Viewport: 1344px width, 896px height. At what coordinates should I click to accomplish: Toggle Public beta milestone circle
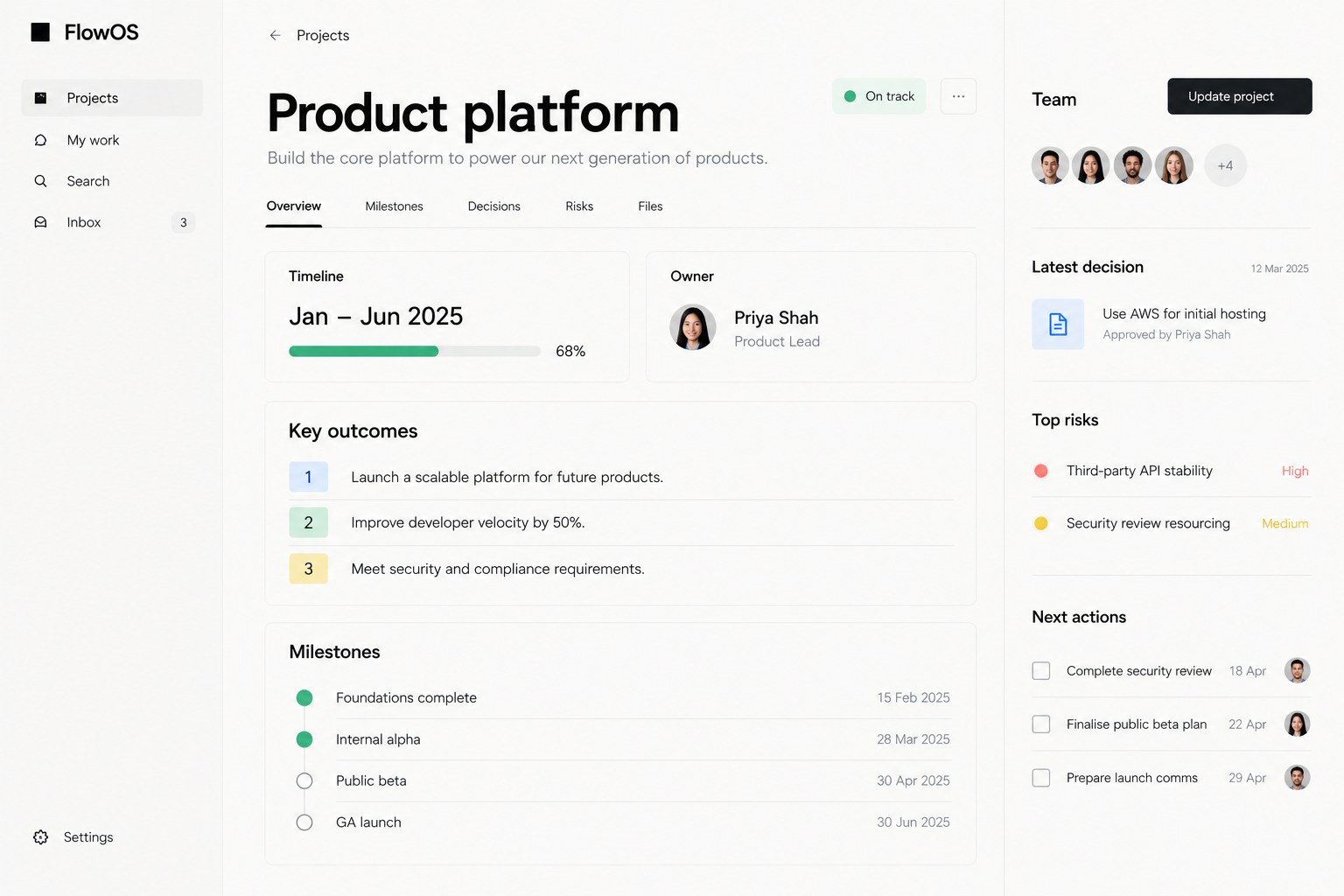pyautogui.click(x=304, y=780)
